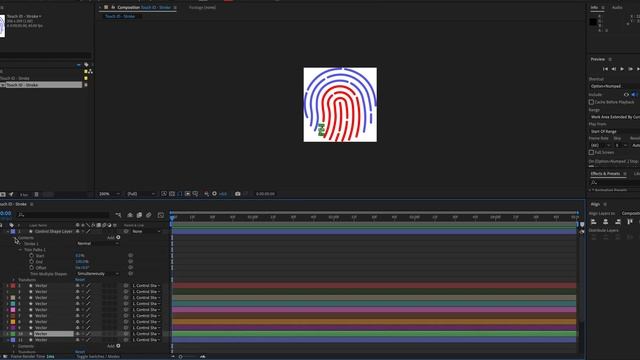The image size is (640, 360).
Task: Click the green label swatch of layer 10
Action: point(13,334)
